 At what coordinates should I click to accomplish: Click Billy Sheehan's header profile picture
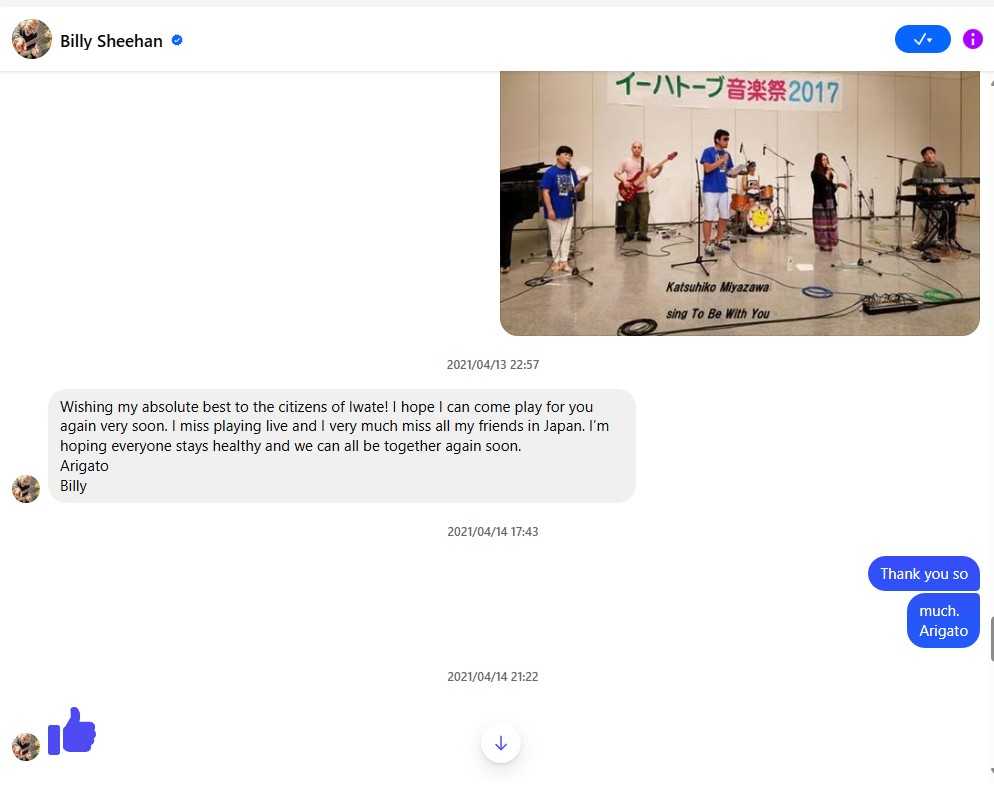(32, 39)
